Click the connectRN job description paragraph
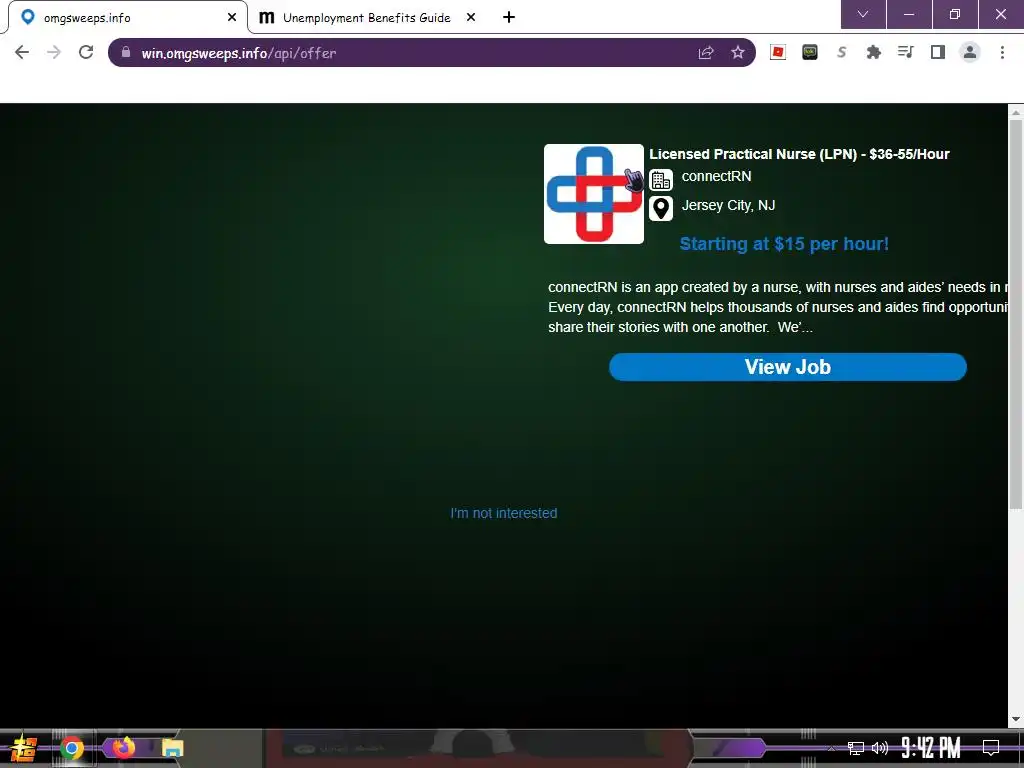1024x768 pixels. (777, 307)
